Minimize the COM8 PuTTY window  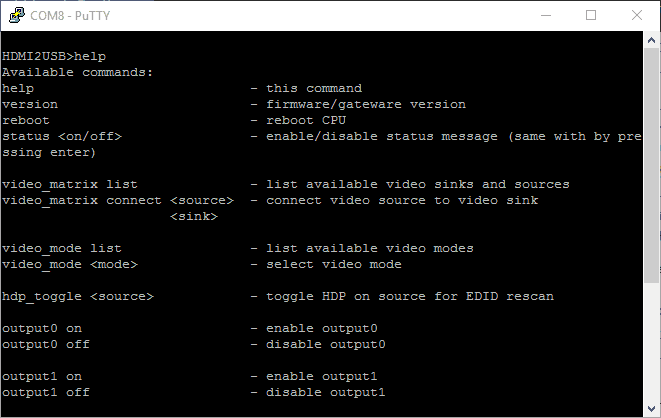click(545, 15)
